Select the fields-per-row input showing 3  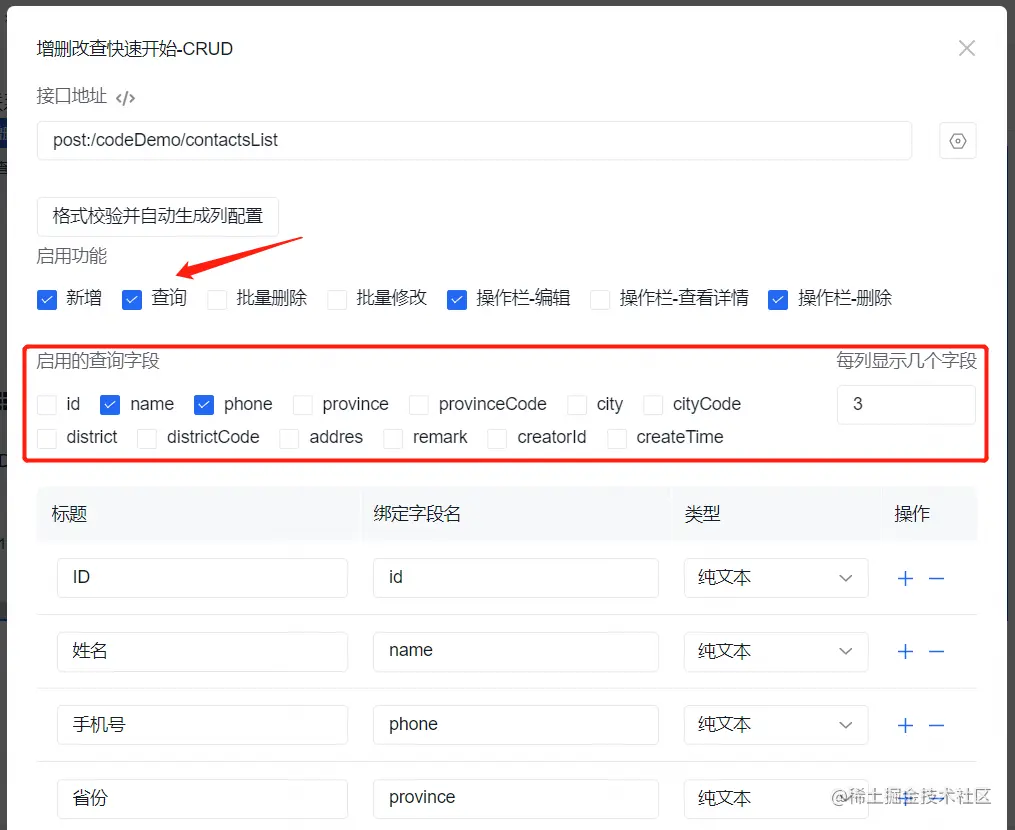tap(905, 404)
